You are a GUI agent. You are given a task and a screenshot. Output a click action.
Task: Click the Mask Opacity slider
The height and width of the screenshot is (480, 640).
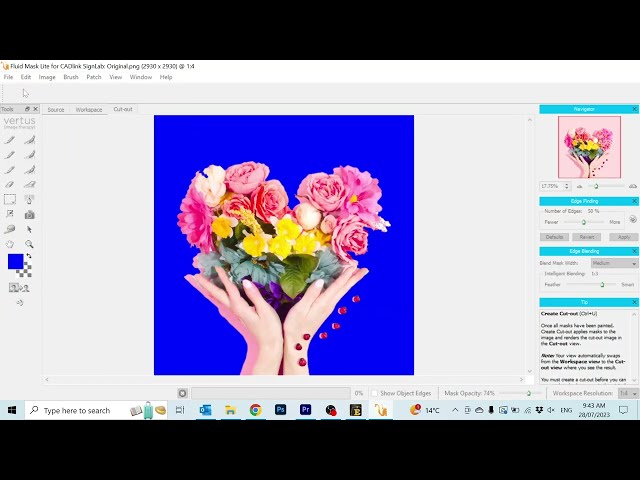coord(520,393)
